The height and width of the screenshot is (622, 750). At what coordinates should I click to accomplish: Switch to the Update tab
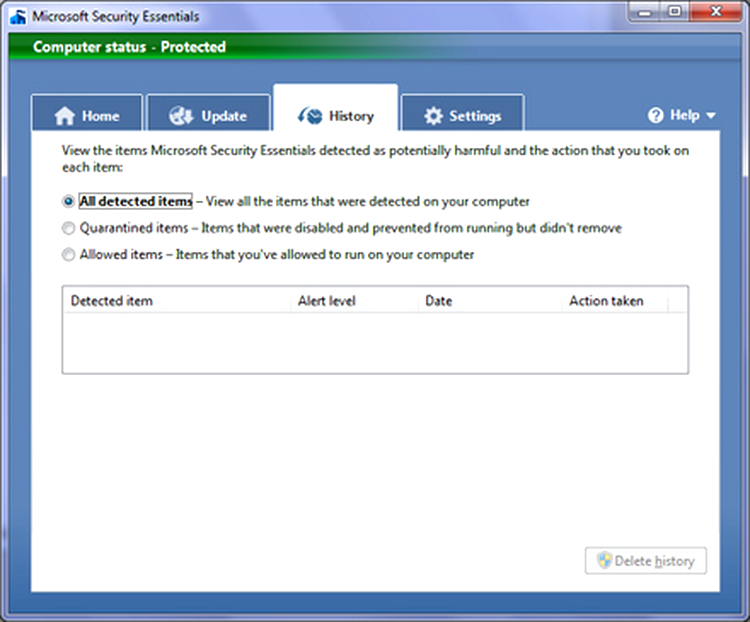tap(209, 113)
